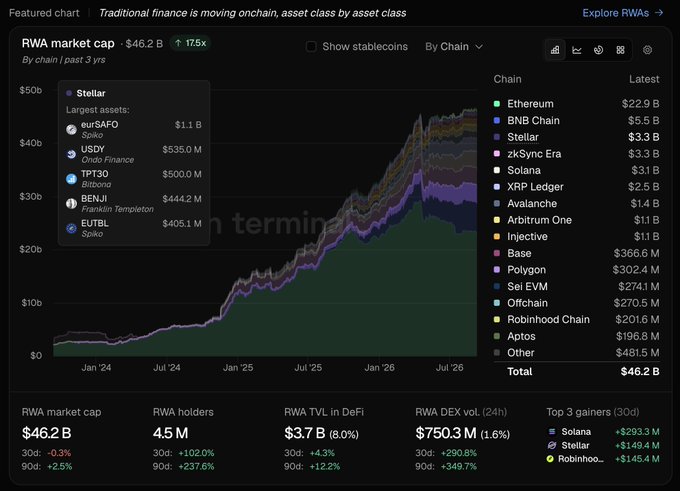Click the market cap 30d -0.3% change
The height and width of the screenshot is (491, 680).
click(59, 453)
